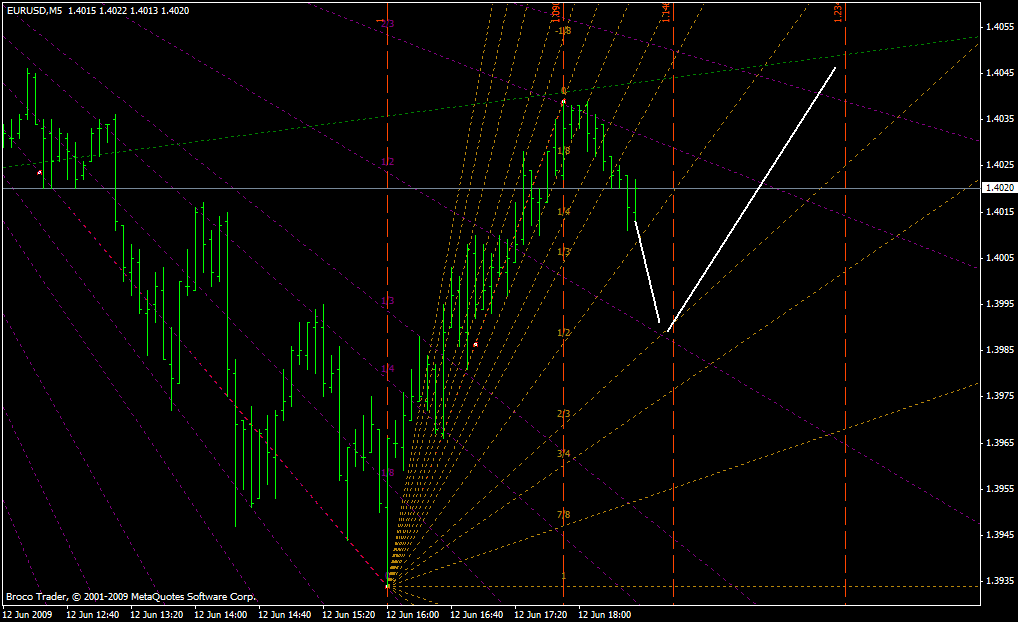Select the 1.3975 price axis label
Screen dimensions: 1018x622
point(999,396)
